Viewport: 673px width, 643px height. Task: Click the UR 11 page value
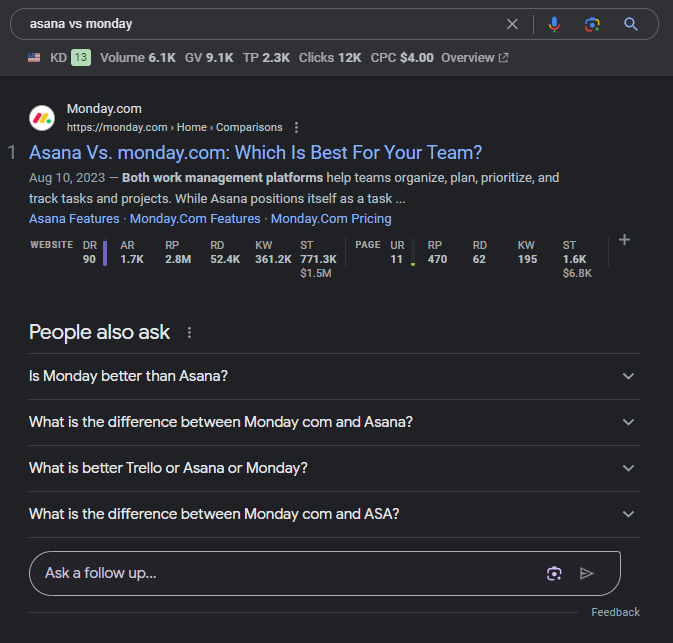tap(396, 259)
